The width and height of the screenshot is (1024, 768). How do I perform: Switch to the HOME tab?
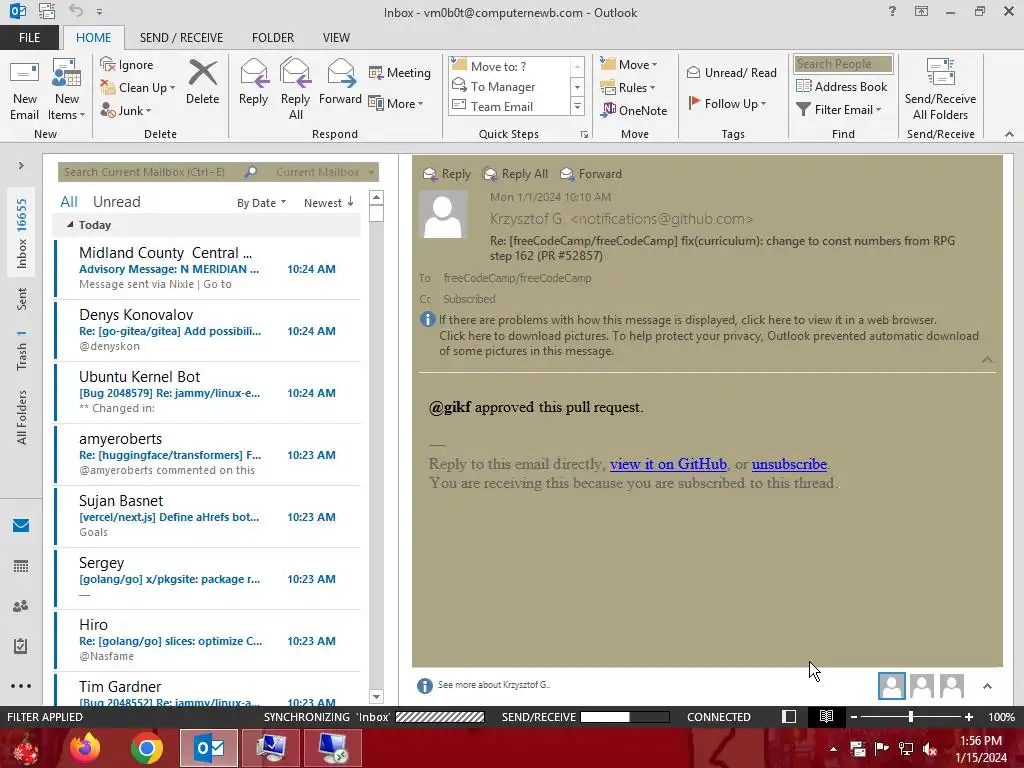click(x=93, y=37)
